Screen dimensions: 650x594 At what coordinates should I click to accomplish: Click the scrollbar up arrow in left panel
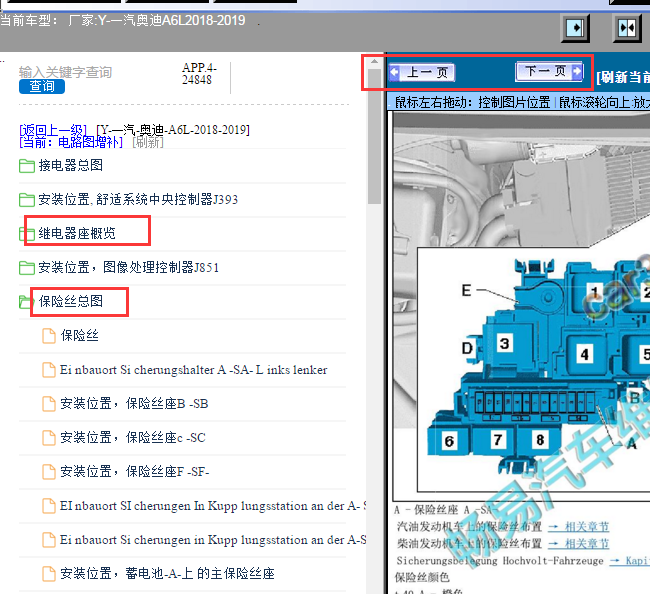(x=374, y=61)
